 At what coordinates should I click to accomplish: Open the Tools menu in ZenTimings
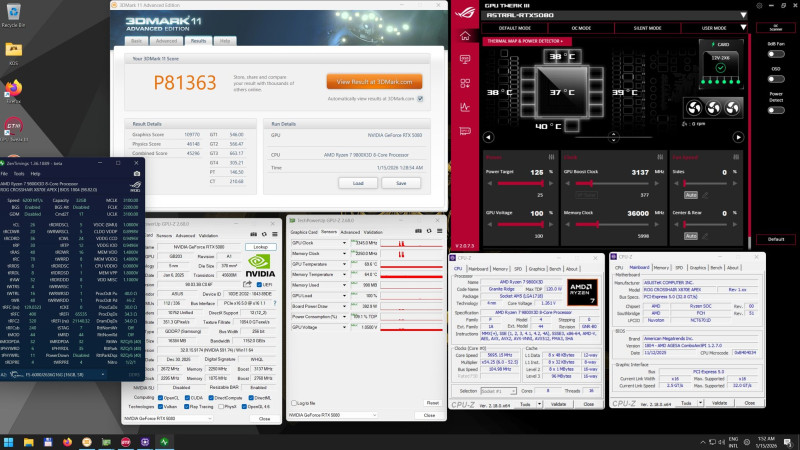pyautogui.click(x=19, y=173)
